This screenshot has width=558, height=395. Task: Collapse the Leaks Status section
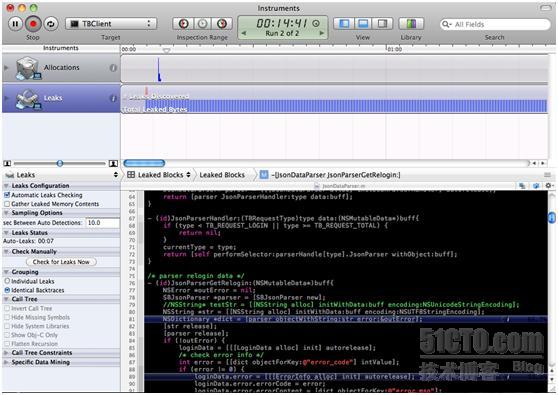[x=6, y=233]
